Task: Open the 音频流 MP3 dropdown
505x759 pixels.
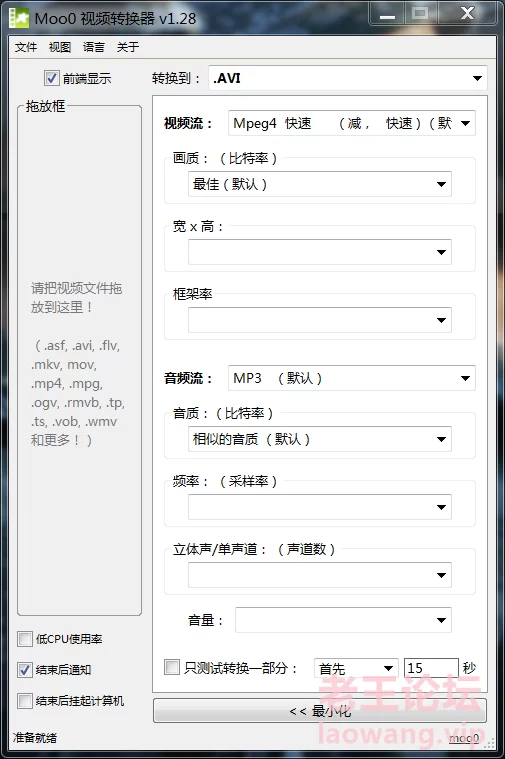Action: pyautogui.click(x=352, y=378)
